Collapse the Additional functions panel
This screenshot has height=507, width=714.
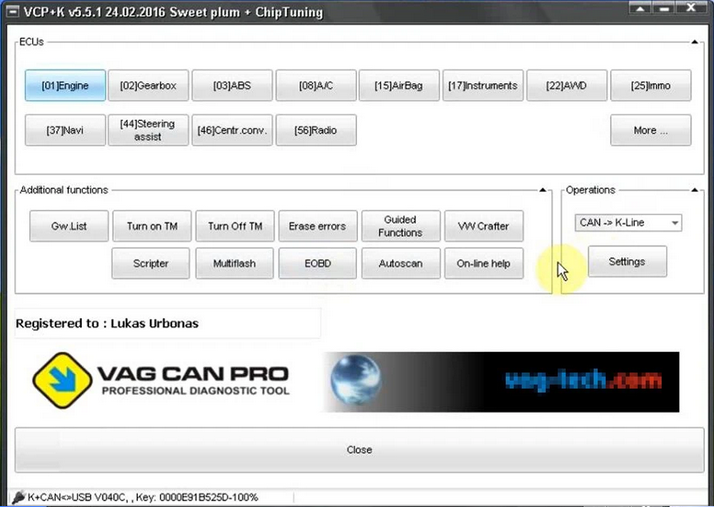(x=543, y=190)
